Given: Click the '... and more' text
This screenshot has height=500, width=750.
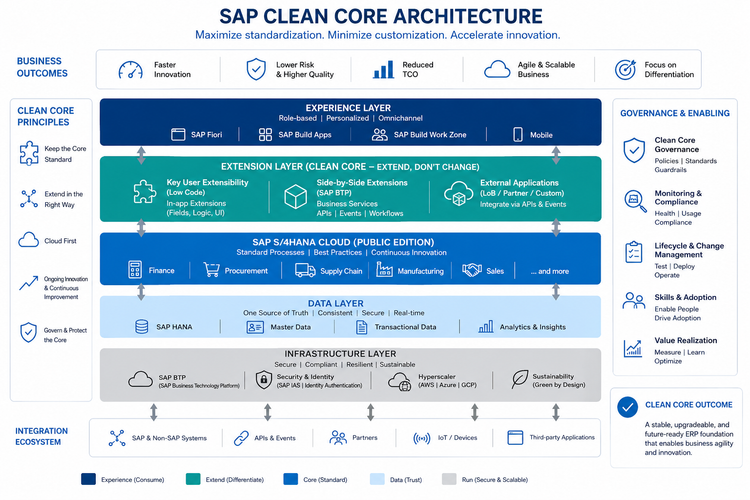Looking at the screenshot, I should tap(550, 271).
